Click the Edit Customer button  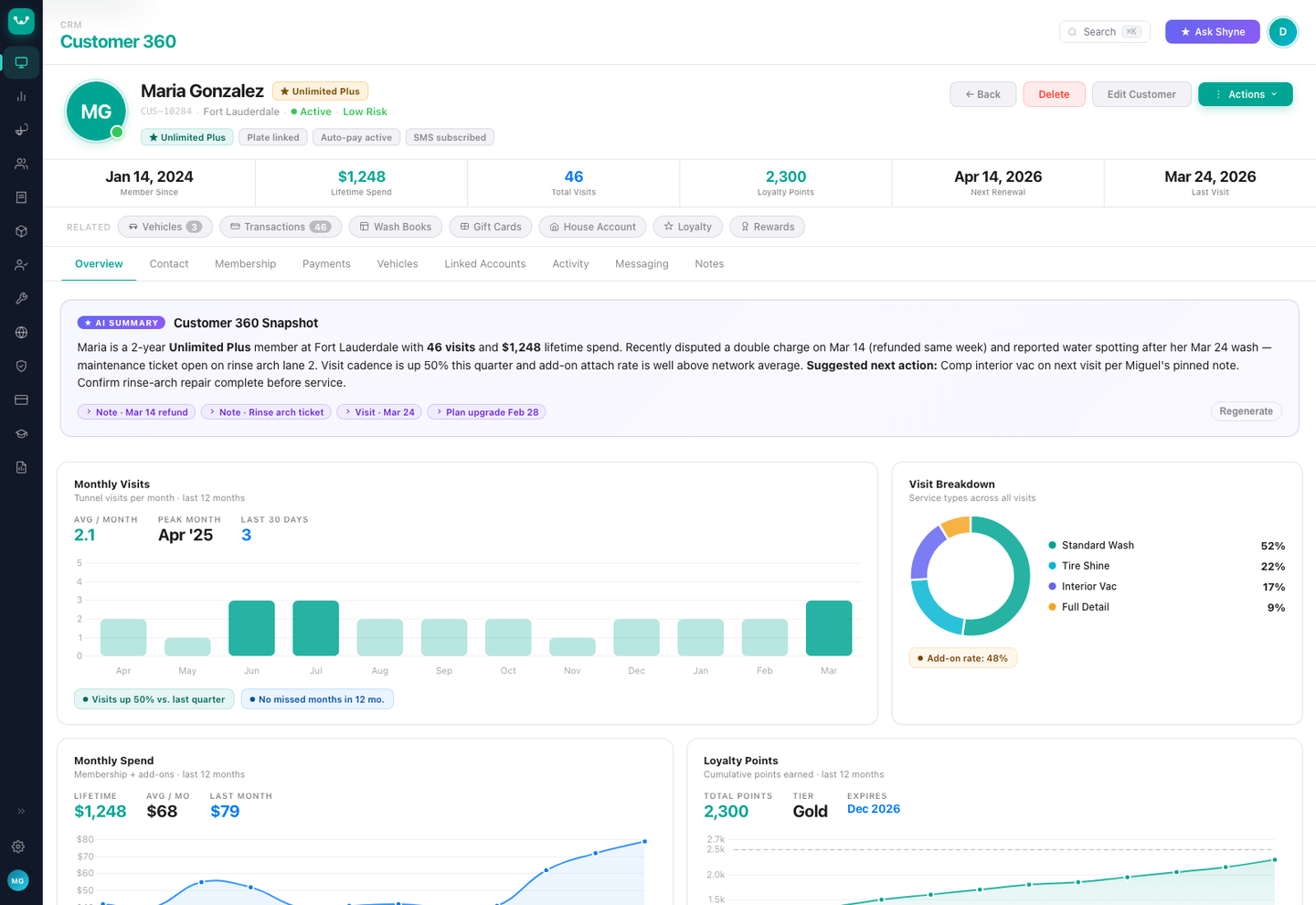click(x=1141, y=94)
